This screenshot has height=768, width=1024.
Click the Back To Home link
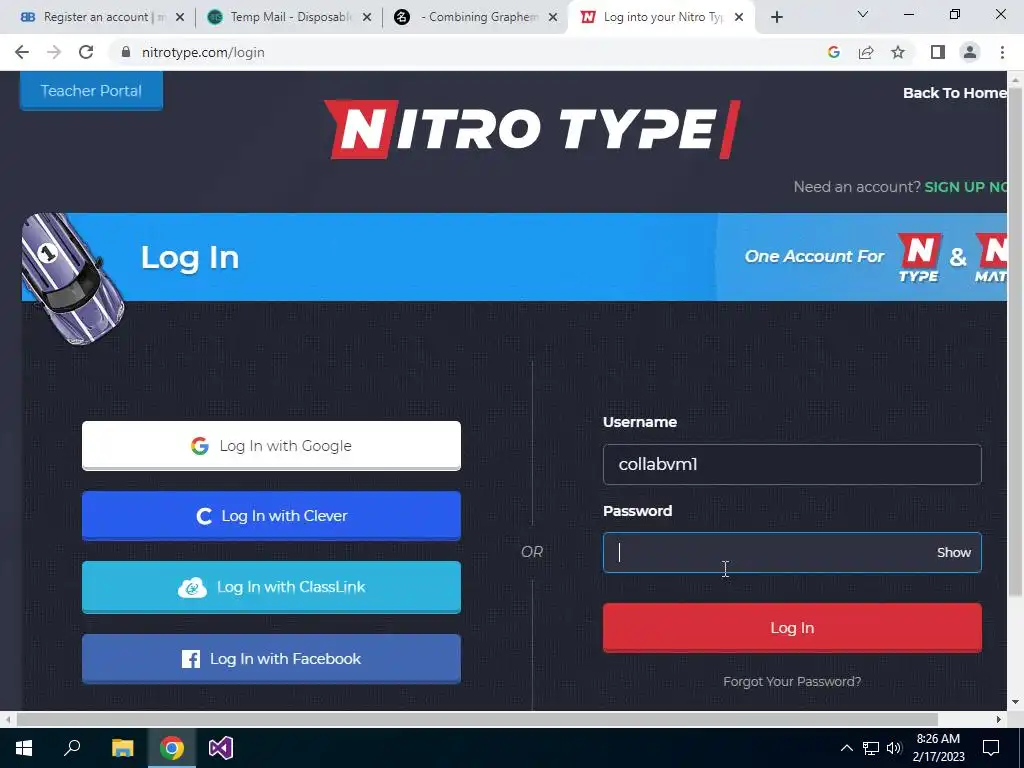954,93
